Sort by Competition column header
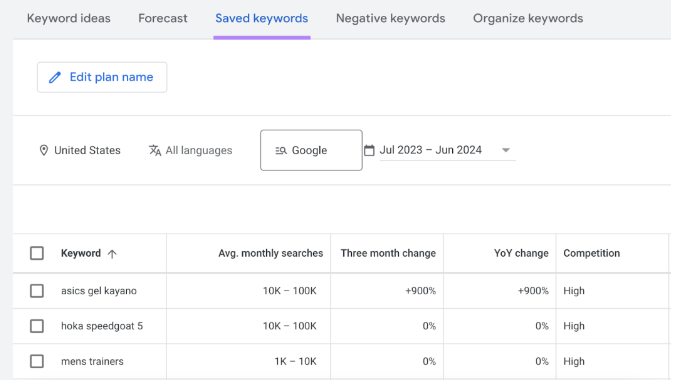This screenshot has width=680, height=391. 592,253
